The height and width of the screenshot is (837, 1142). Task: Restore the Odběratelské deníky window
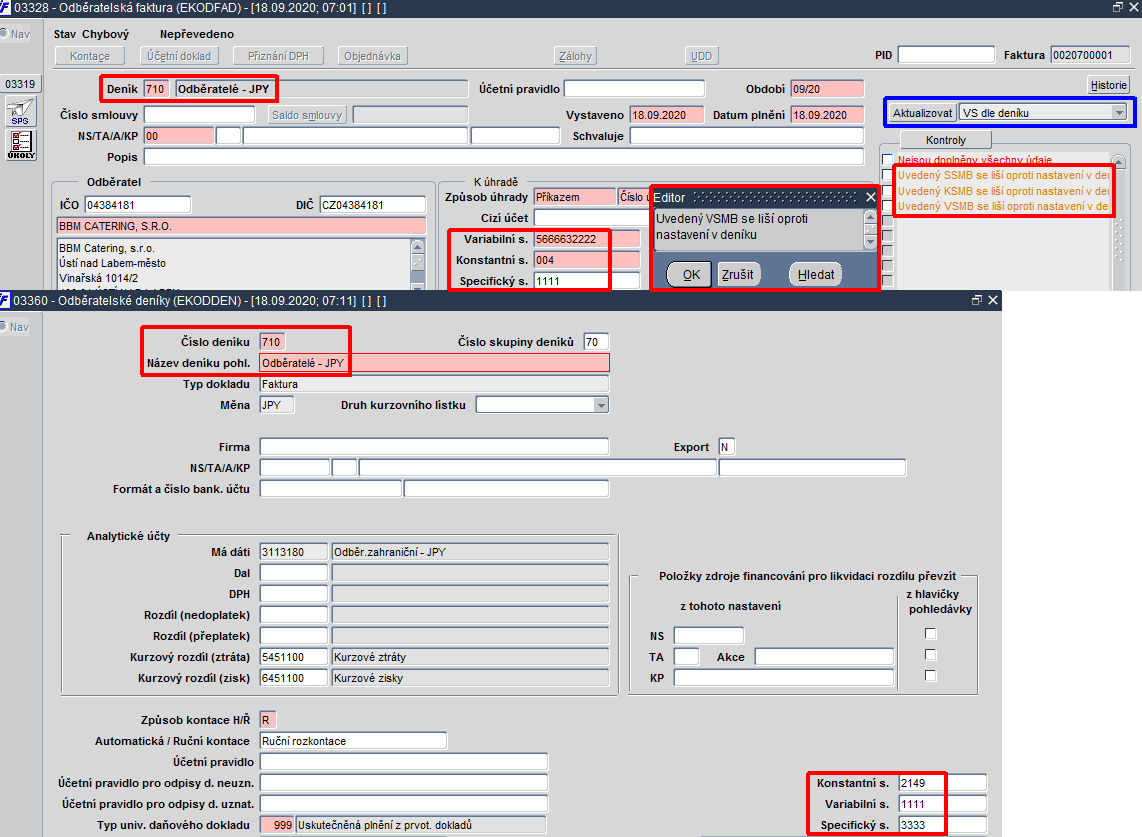tap(977, 300)
